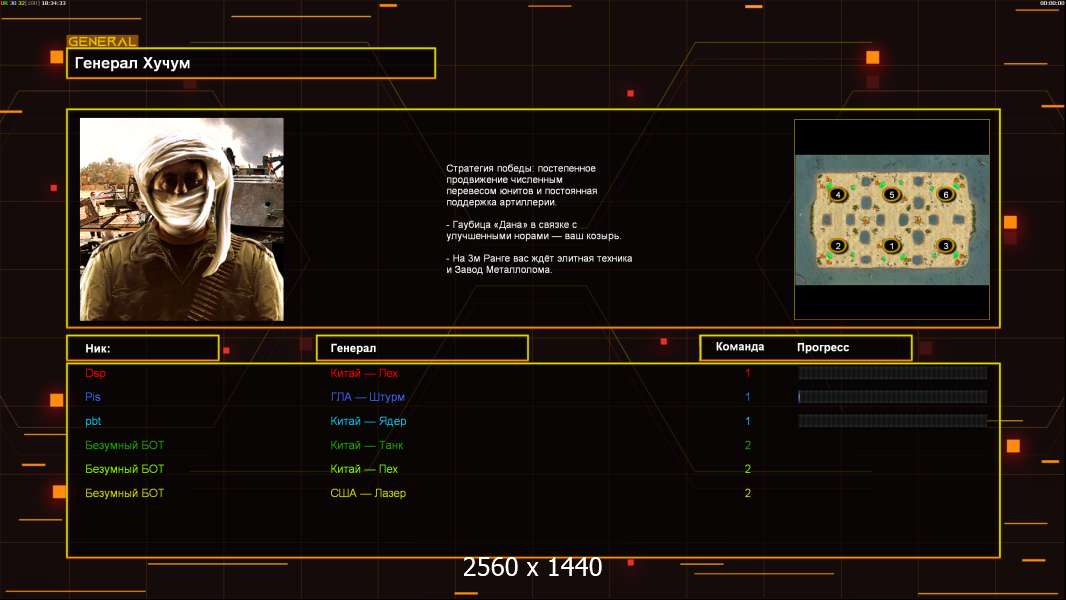Click team number 1 in pbt row
Screen dimensions: 1066x600
(x=748, y=421)
